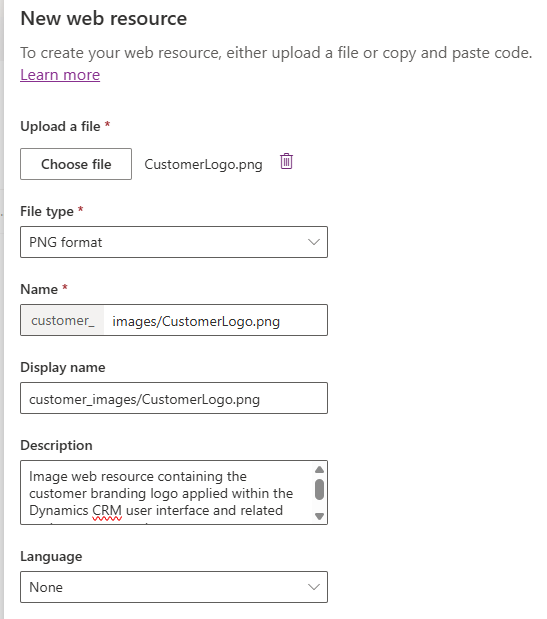Click the File type label
547x619 pixels.
click(47, 211)
